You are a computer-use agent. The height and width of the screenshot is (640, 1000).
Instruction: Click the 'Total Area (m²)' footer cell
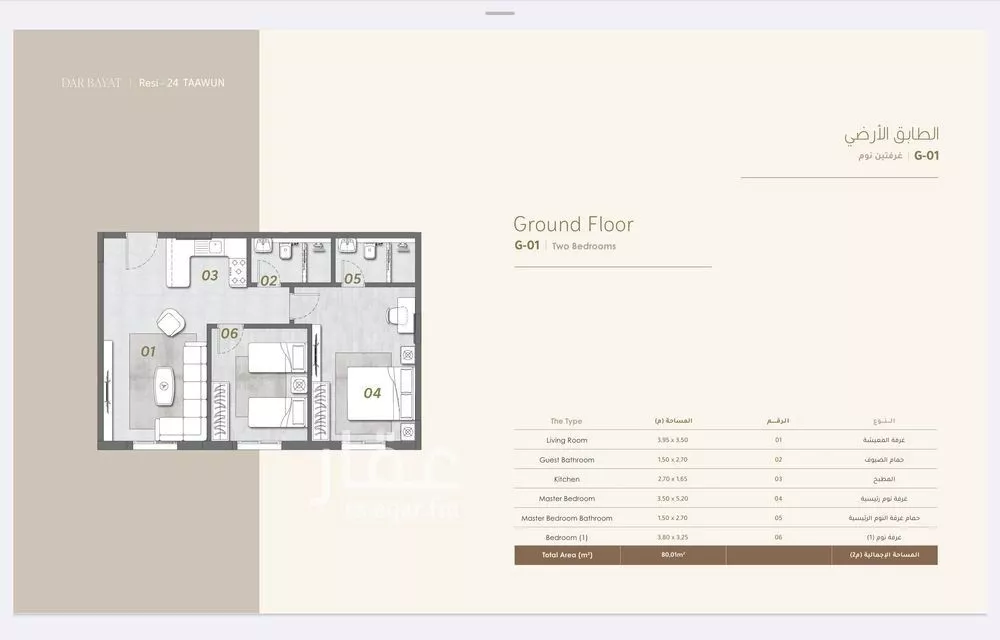pyautogui.click(x=567, y=555)
